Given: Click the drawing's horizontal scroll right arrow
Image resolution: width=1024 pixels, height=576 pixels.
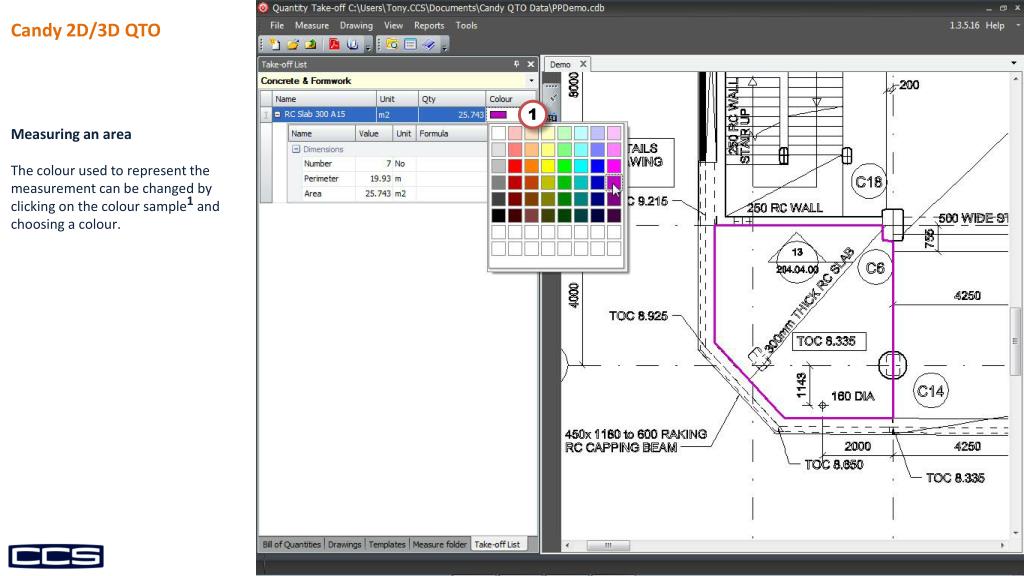Looking at the screenshot, I should pyautogui.click(x=1002, y=545).
